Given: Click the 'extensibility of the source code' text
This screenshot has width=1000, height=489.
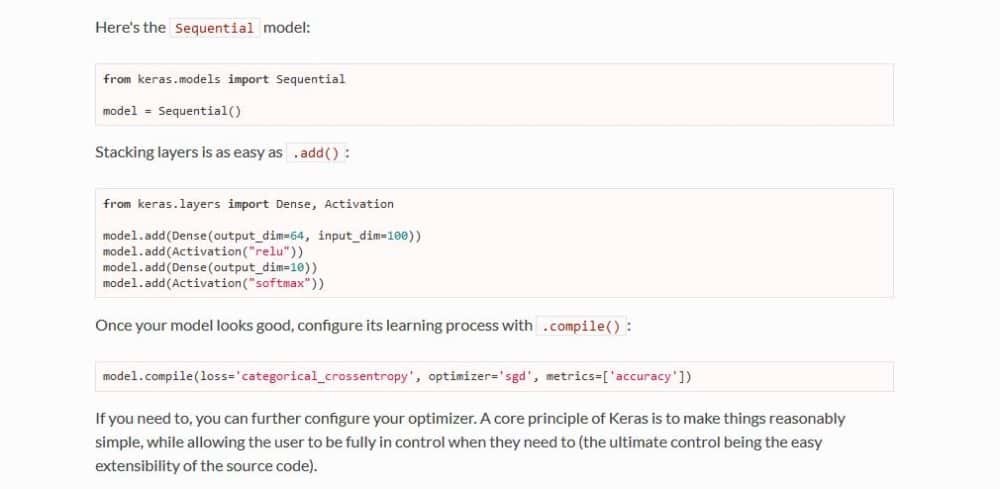Looking at the screenshot, I should (x=204, y=466).
